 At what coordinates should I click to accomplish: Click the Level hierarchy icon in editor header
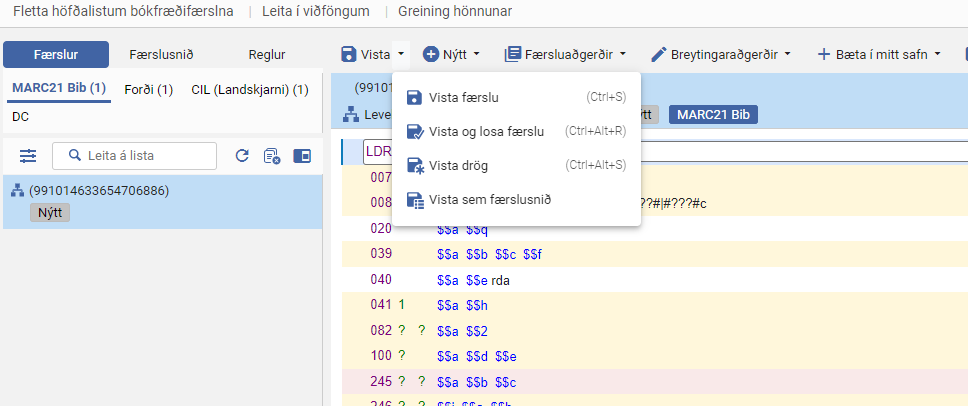351,114
